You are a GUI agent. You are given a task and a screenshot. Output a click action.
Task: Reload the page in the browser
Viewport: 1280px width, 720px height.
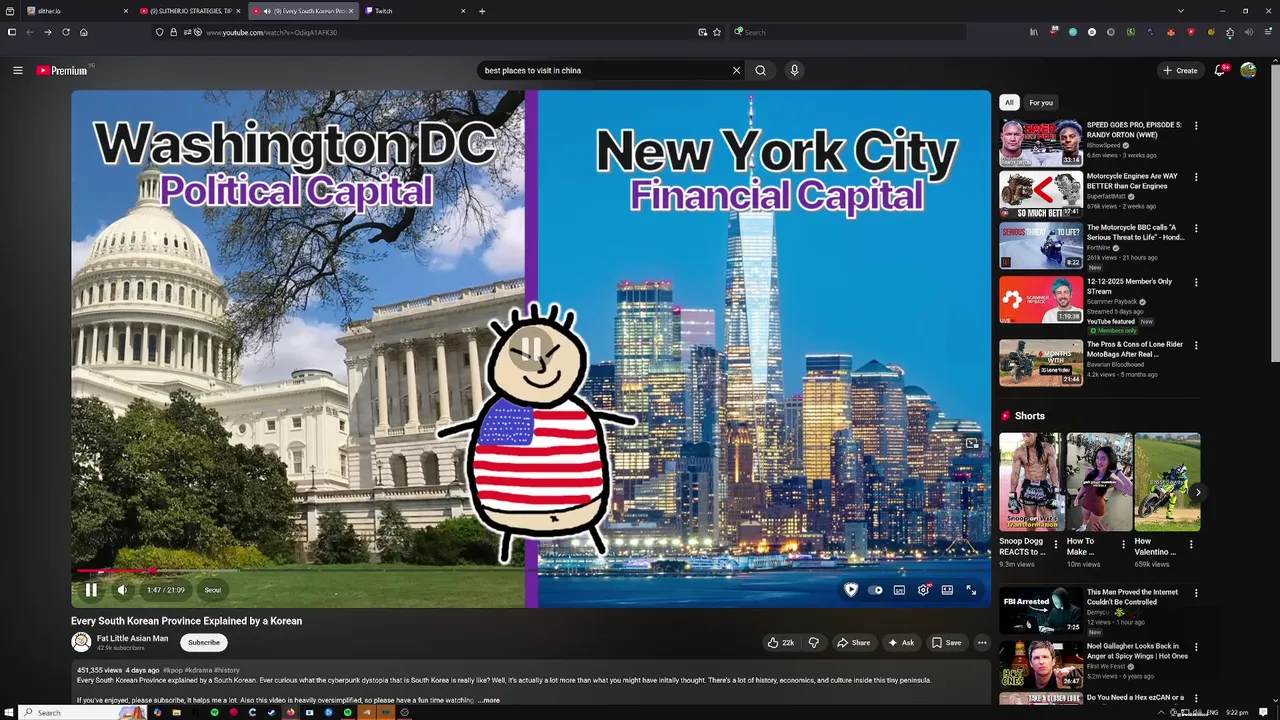pos(66,32)
